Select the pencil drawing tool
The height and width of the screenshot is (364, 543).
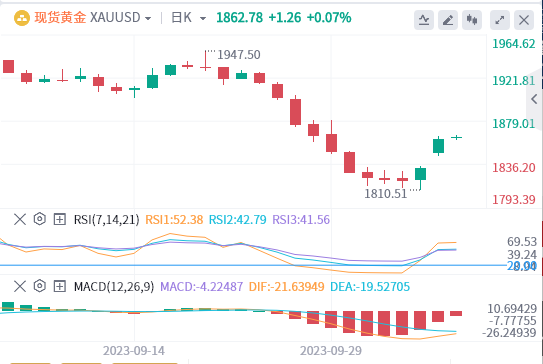[x=448, y=20]
